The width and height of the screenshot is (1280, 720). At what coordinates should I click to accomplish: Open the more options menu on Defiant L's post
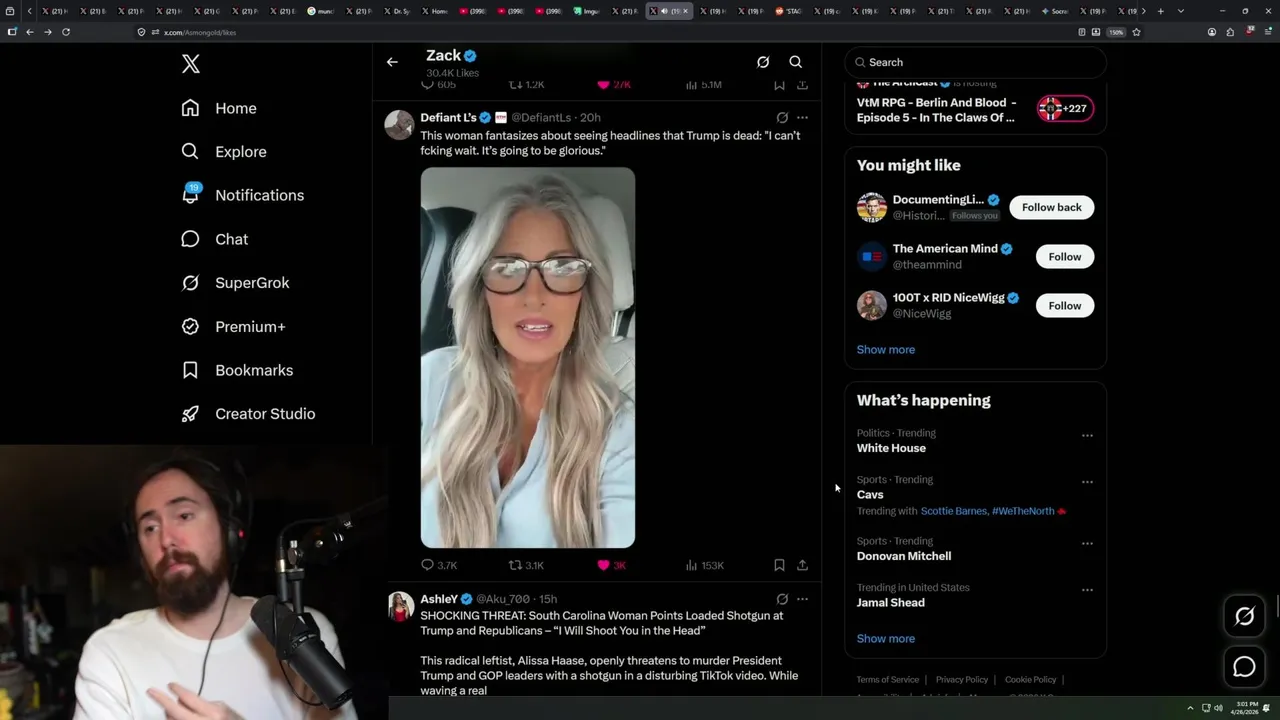(x=802, y=118)
